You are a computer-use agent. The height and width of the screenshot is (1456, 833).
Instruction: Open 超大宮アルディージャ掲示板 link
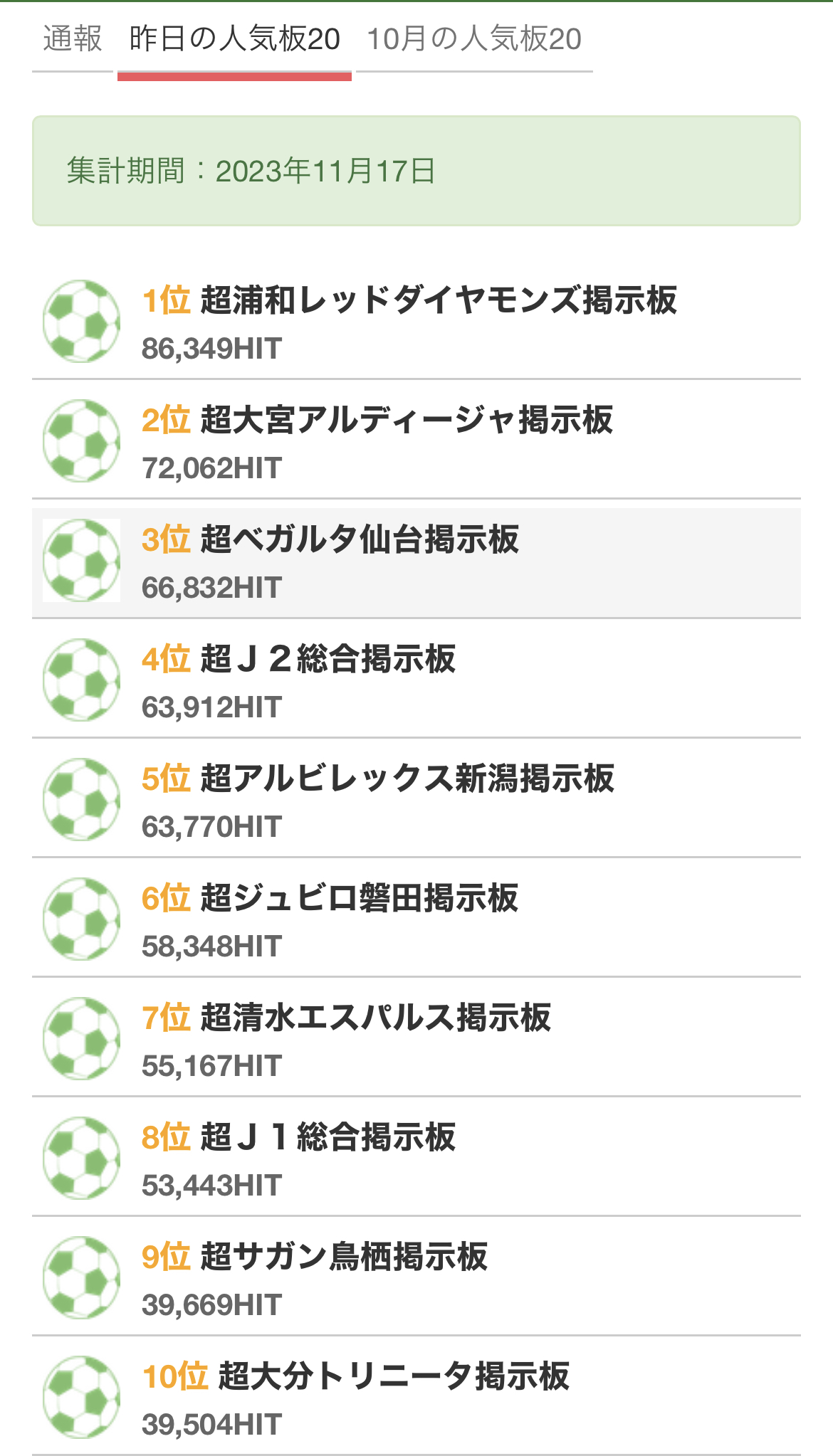point(407,420)
